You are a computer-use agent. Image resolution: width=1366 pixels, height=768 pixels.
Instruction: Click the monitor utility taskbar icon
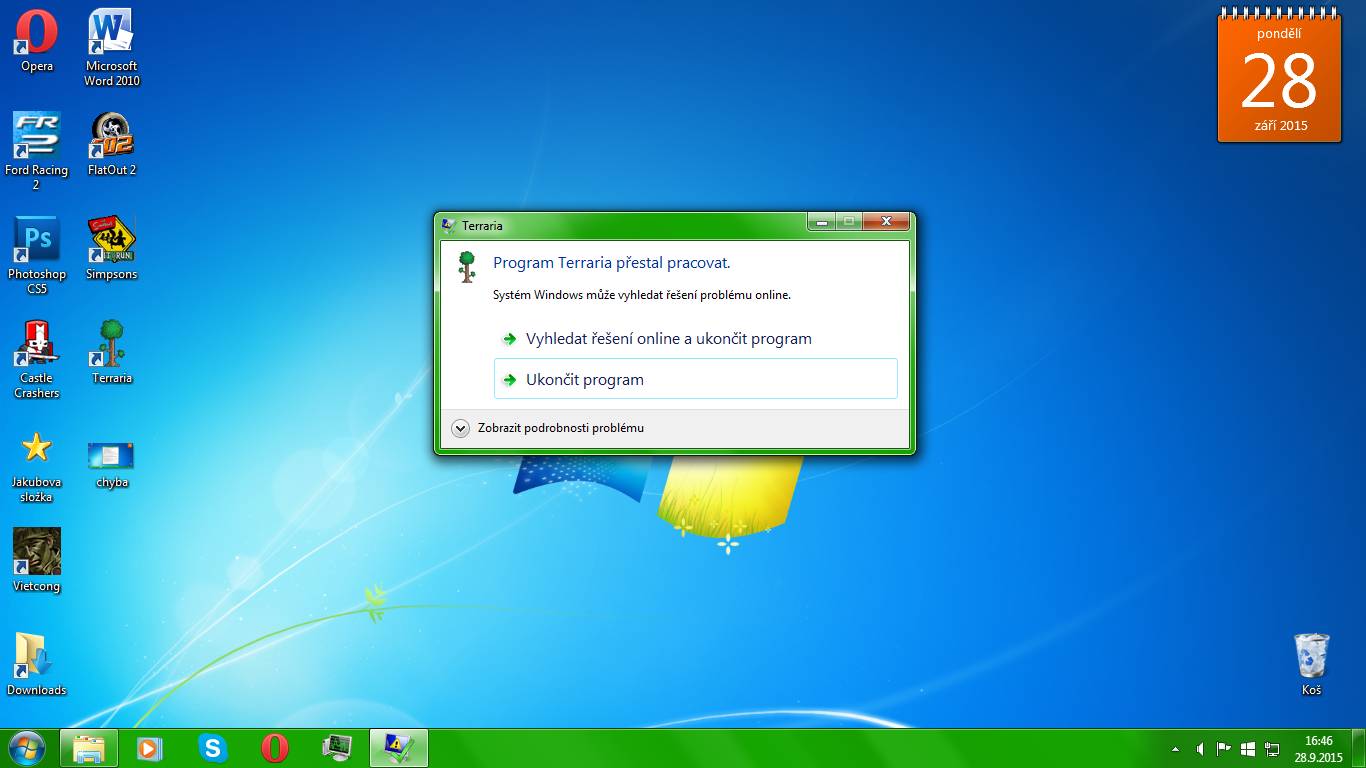pos(337,748)
